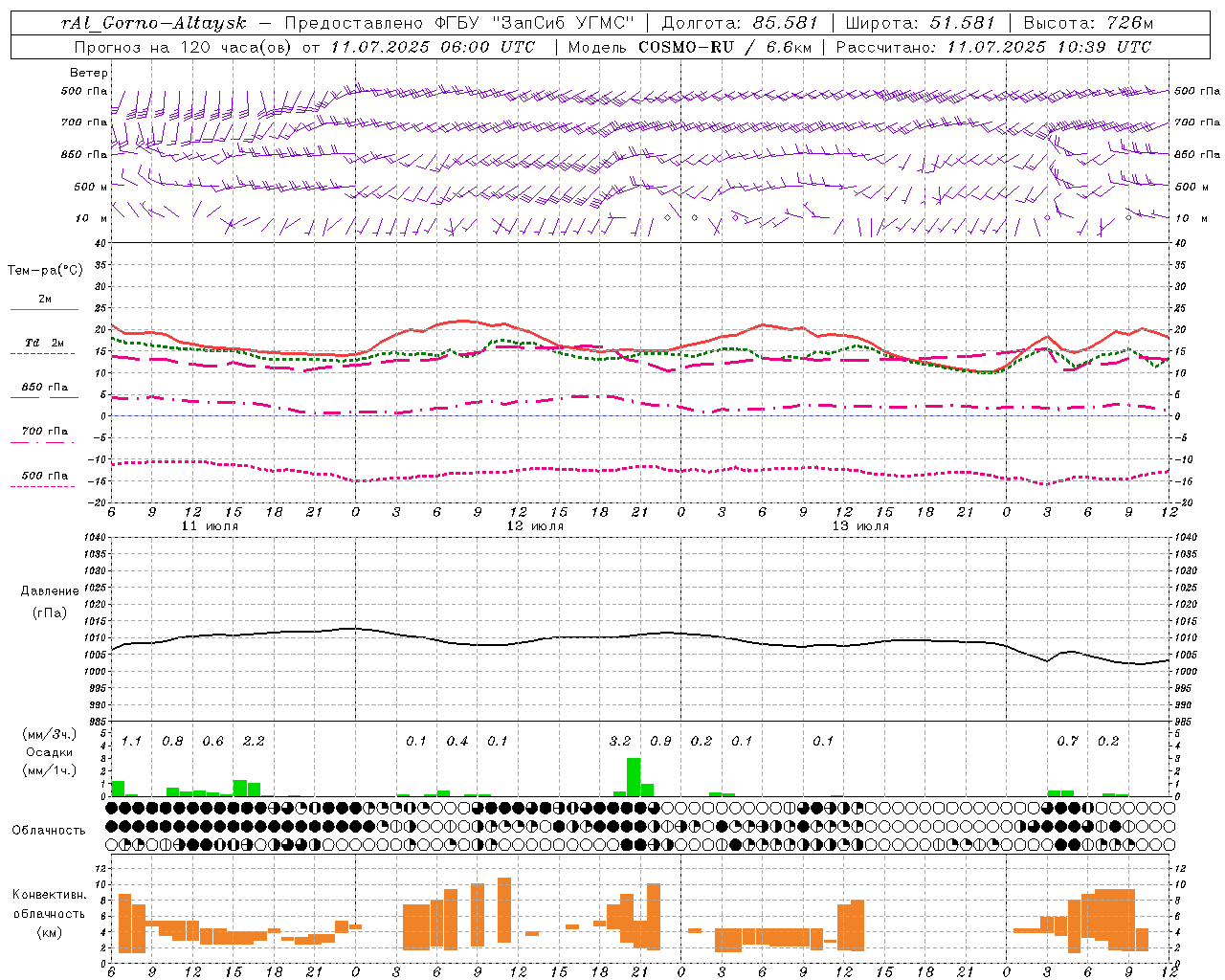The image size is (1225, 980).
Task: Click the '(мм/3ч.)' precipitation unit label
Action: (x=50, y=735)
